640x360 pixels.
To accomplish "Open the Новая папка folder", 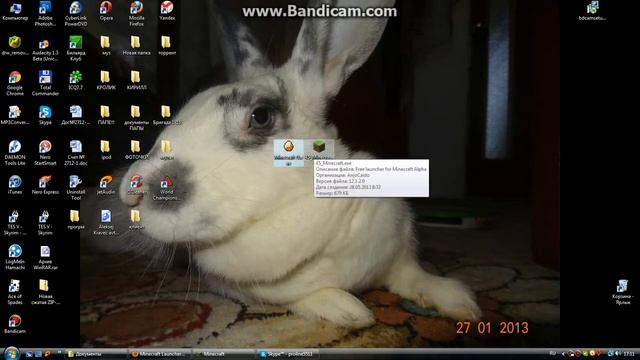I will pyautogui.click(x=136, y=46).
